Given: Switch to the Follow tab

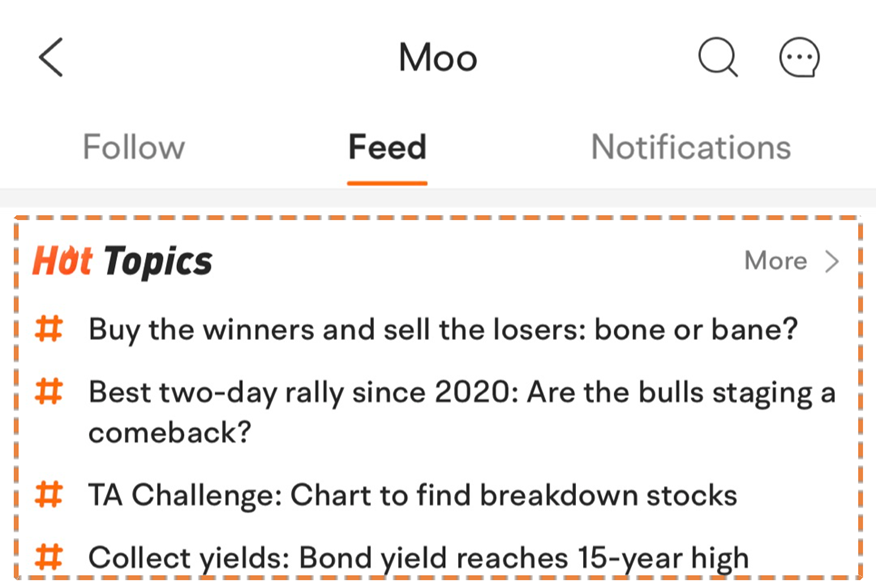Looking at the screenshot, I should [134, 147].
